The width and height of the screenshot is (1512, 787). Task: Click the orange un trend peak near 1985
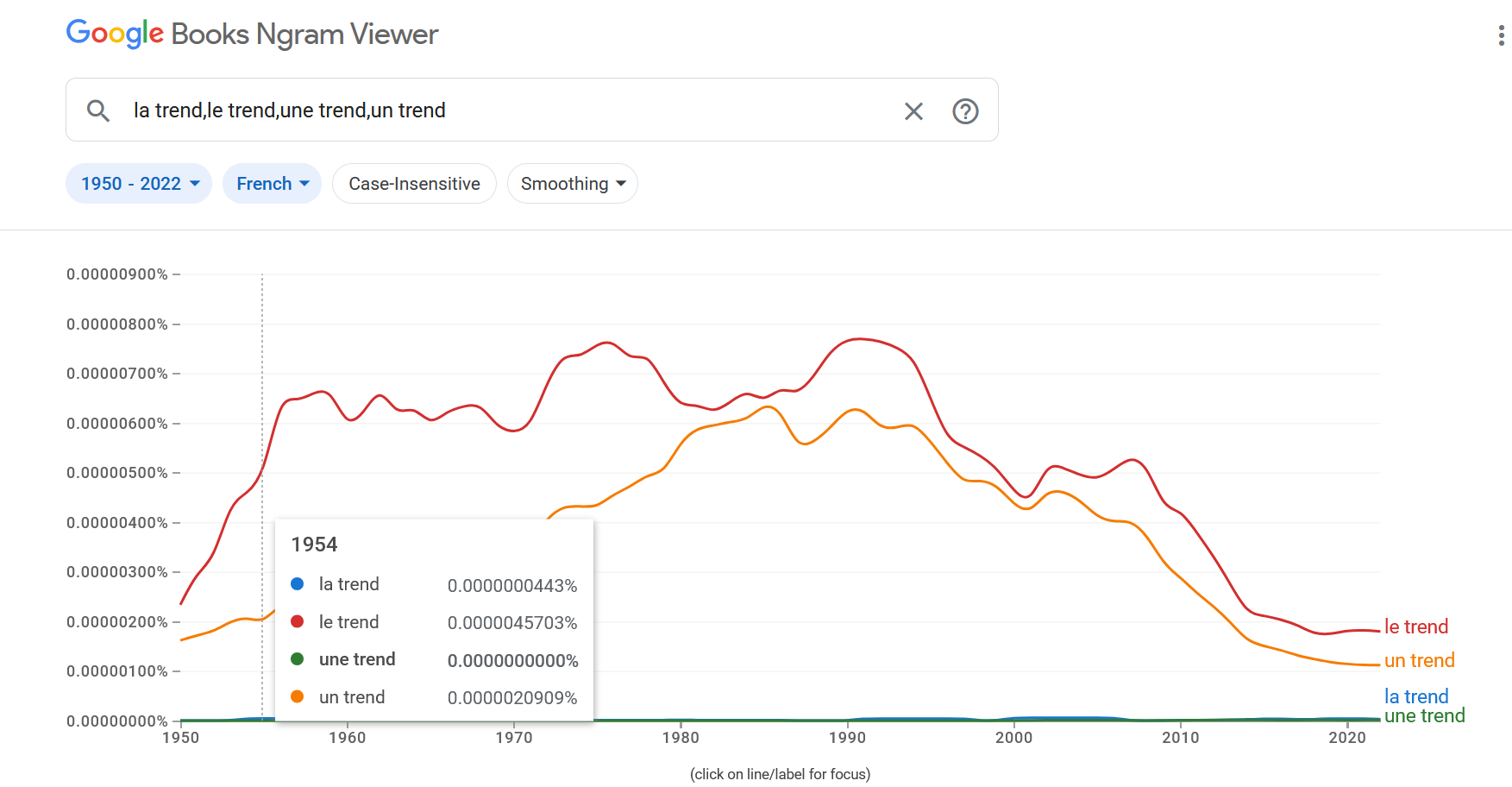click(x=768, y=406)
